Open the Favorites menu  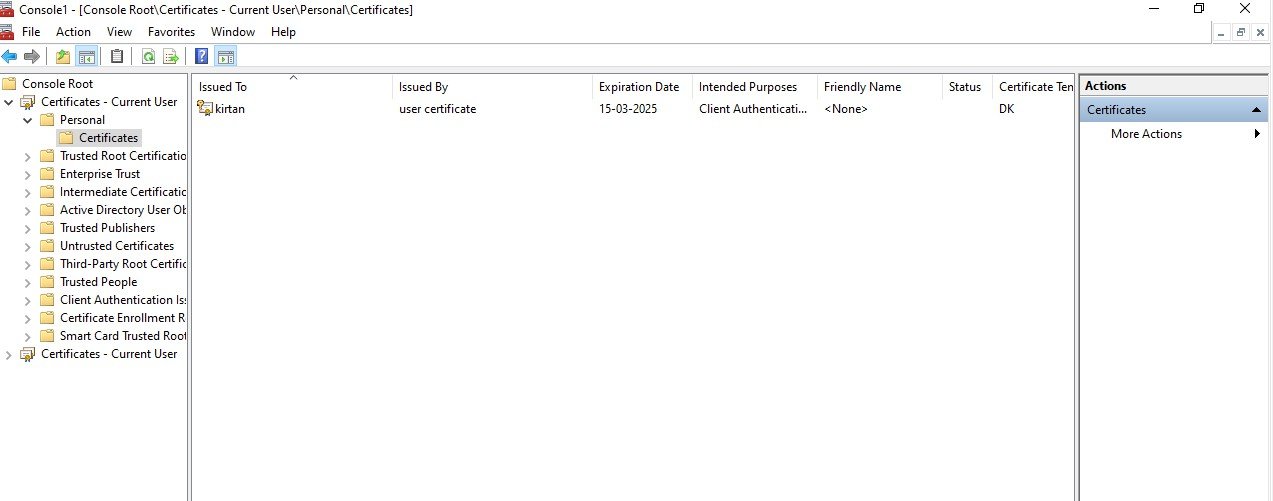coord(171,32)
